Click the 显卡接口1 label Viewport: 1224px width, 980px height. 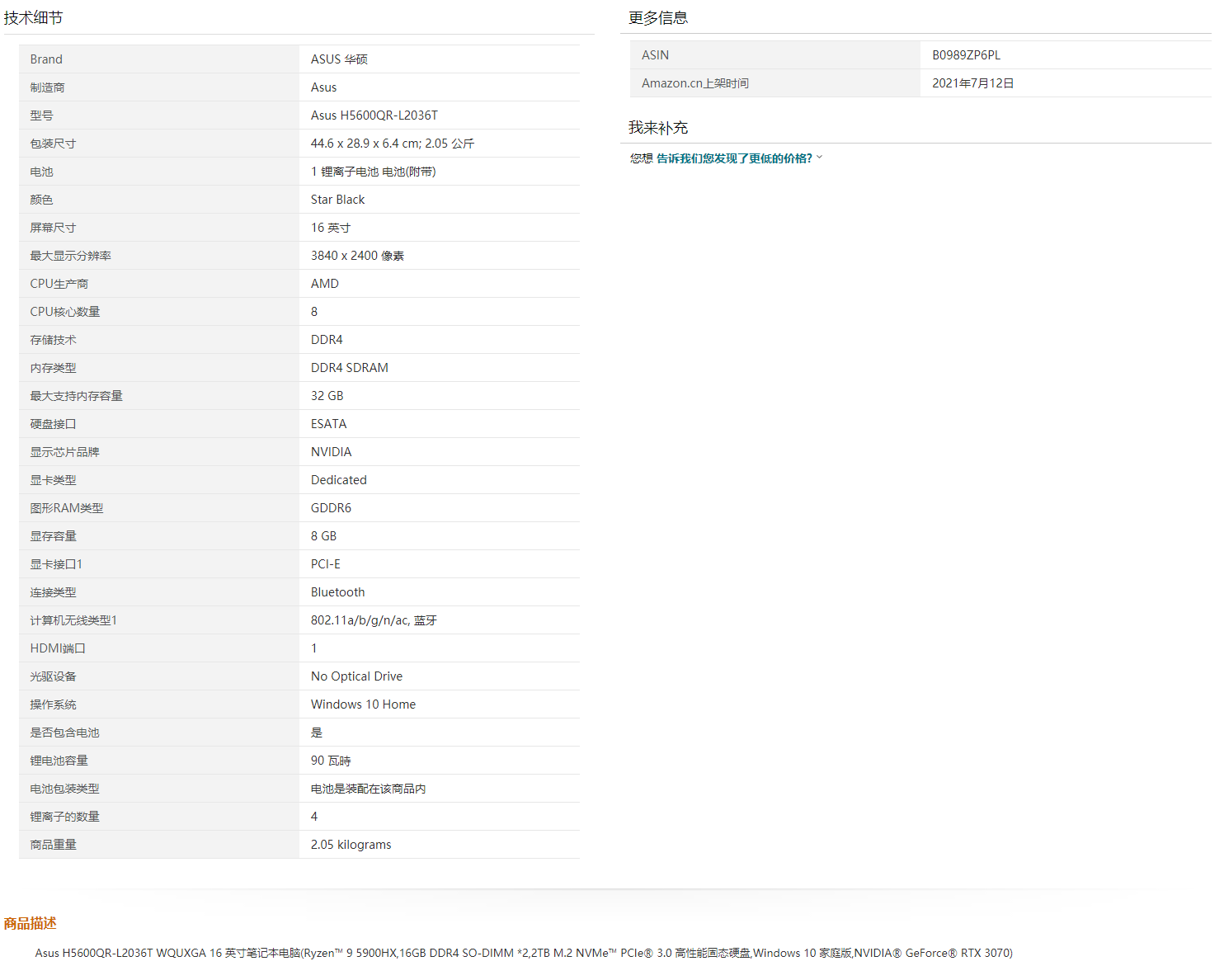click(56, 564)
